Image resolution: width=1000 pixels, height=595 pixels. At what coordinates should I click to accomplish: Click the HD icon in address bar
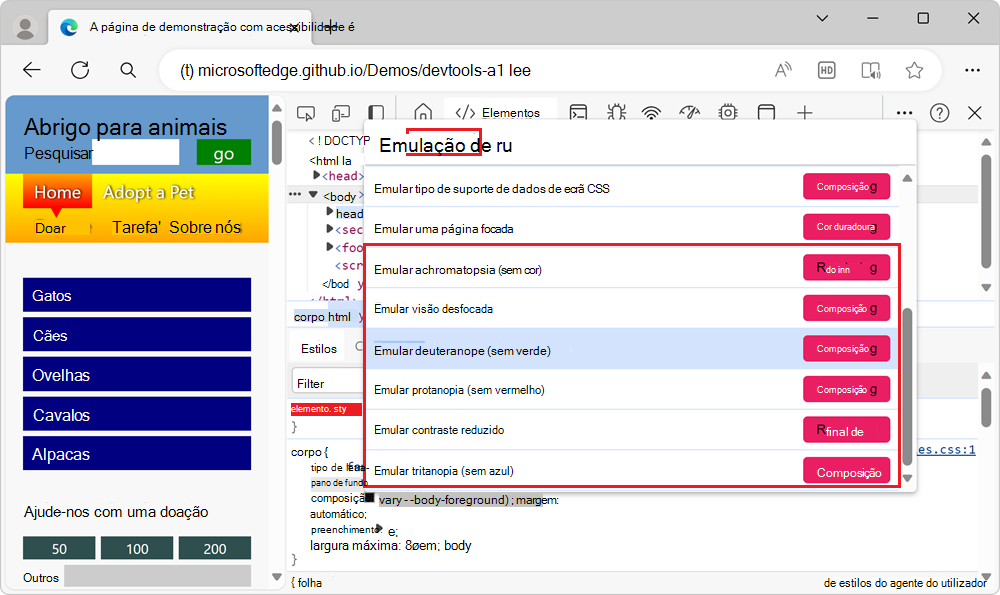(x=827, y=70)
